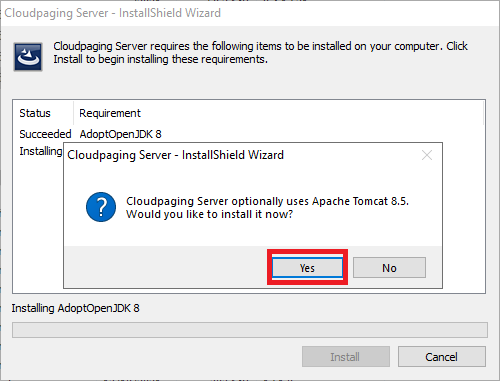Click the installation progress bar
The image size is (500, 381).
click(x=250, y=330)
